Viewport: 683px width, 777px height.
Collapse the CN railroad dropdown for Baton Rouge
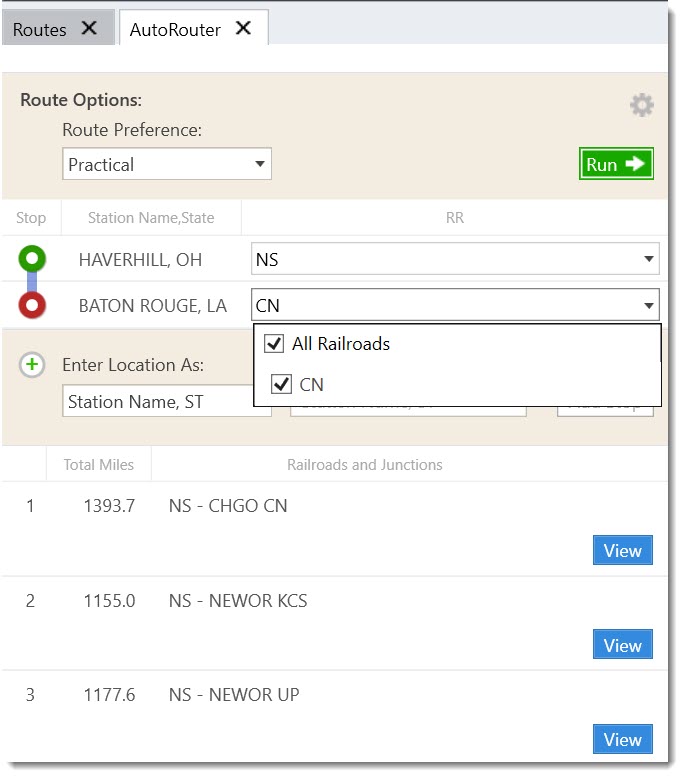click(649, 305)
